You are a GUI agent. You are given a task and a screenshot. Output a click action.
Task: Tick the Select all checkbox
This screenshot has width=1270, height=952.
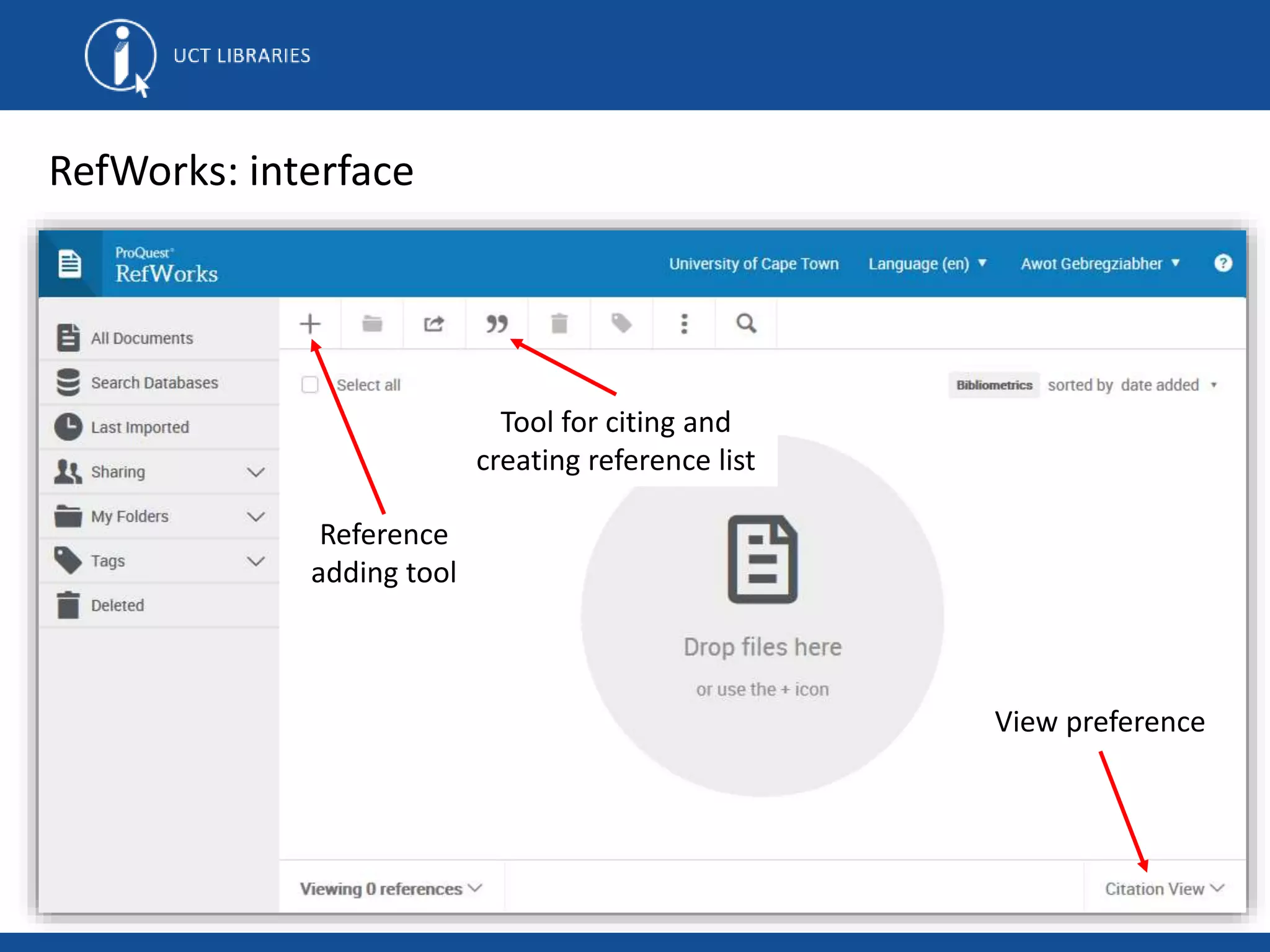coord(310,385)
